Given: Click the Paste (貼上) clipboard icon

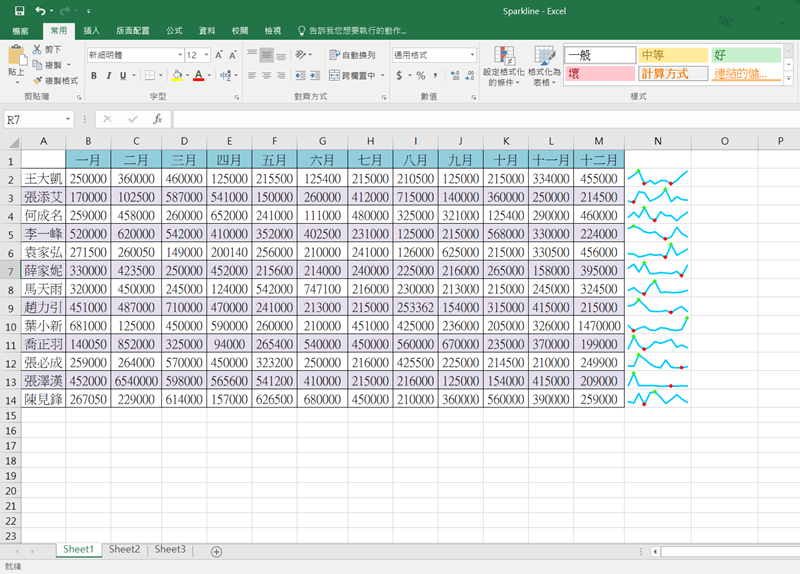Looking at the screenshot, I should [x=16, y=60].
